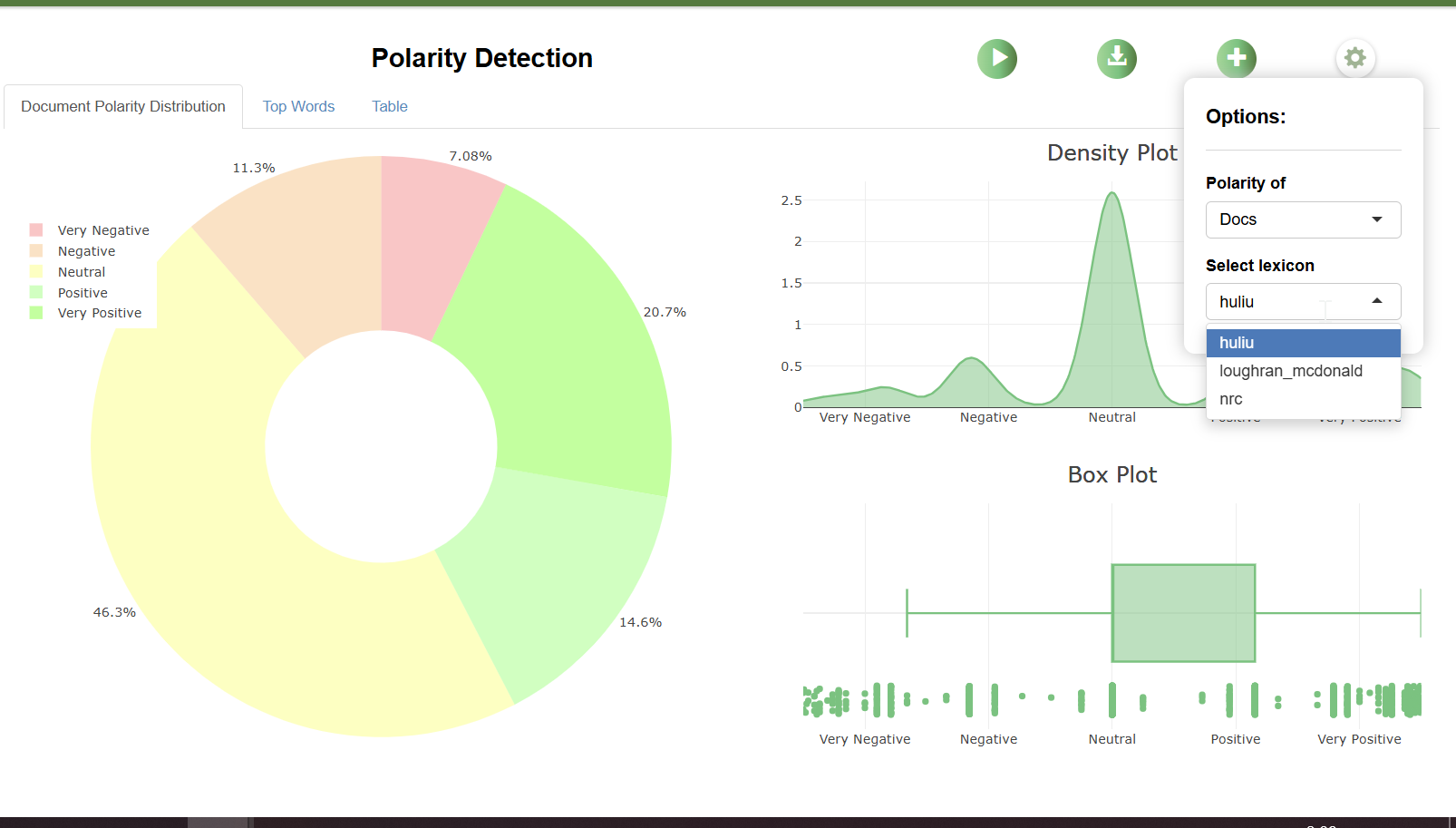Image resolution: width=1456 pixels, height=828 pixels.
Task: Open the Table tab
Action: pos(390,106)
